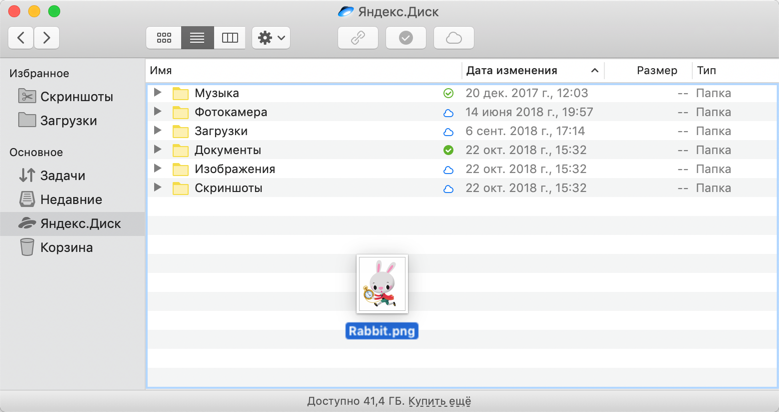
Task: Open Яндекс.Диск in the sidebar
Action: 80,224
